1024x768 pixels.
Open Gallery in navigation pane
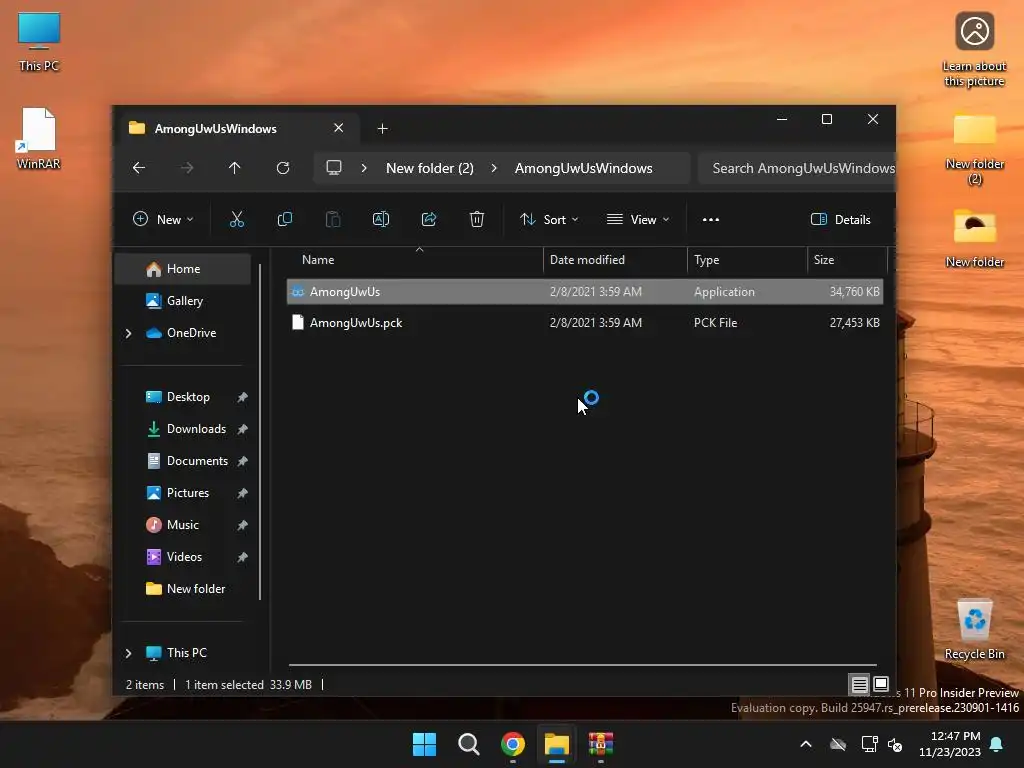183,301
